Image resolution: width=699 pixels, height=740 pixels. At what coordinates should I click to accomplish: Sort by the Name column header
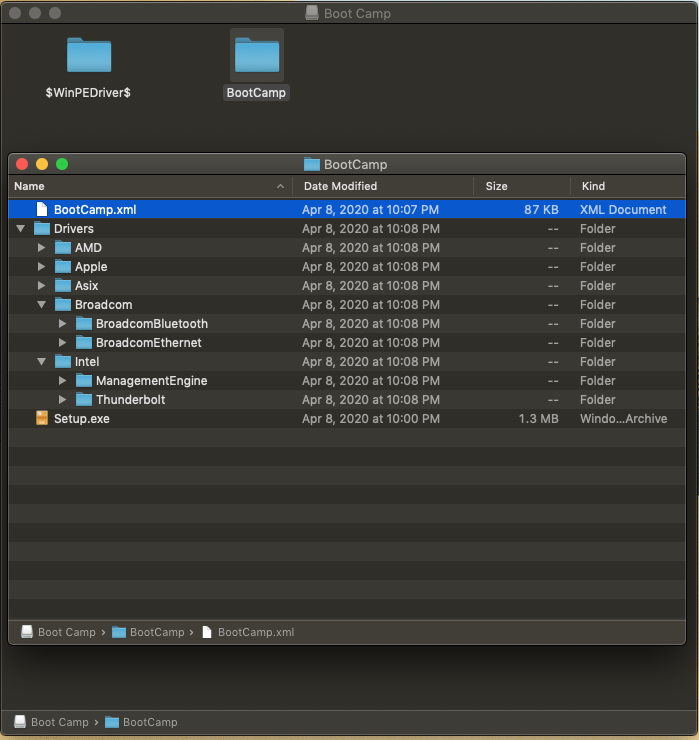(150, 186)
